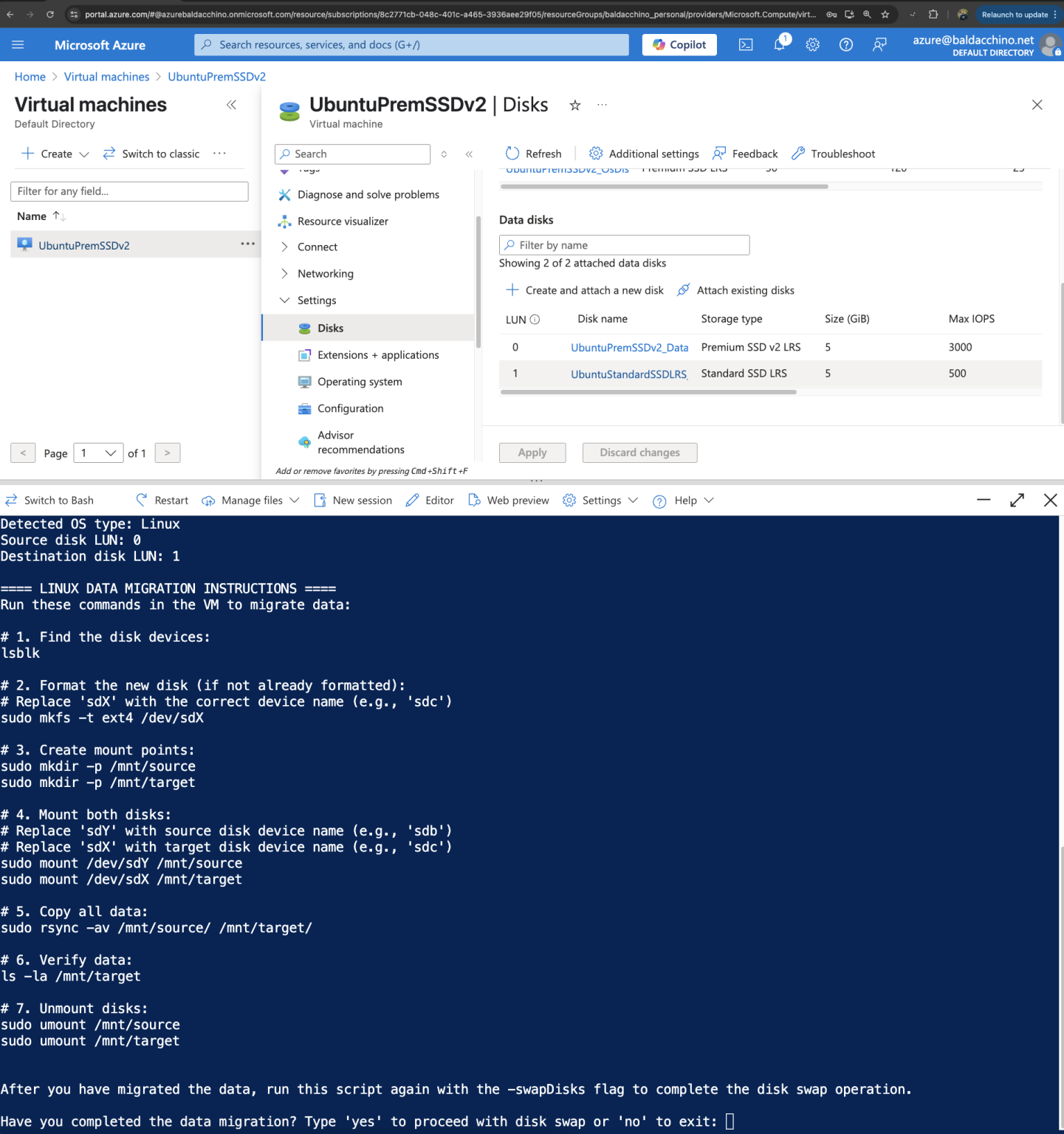Open the portal settings gear

tap(812, 44)
